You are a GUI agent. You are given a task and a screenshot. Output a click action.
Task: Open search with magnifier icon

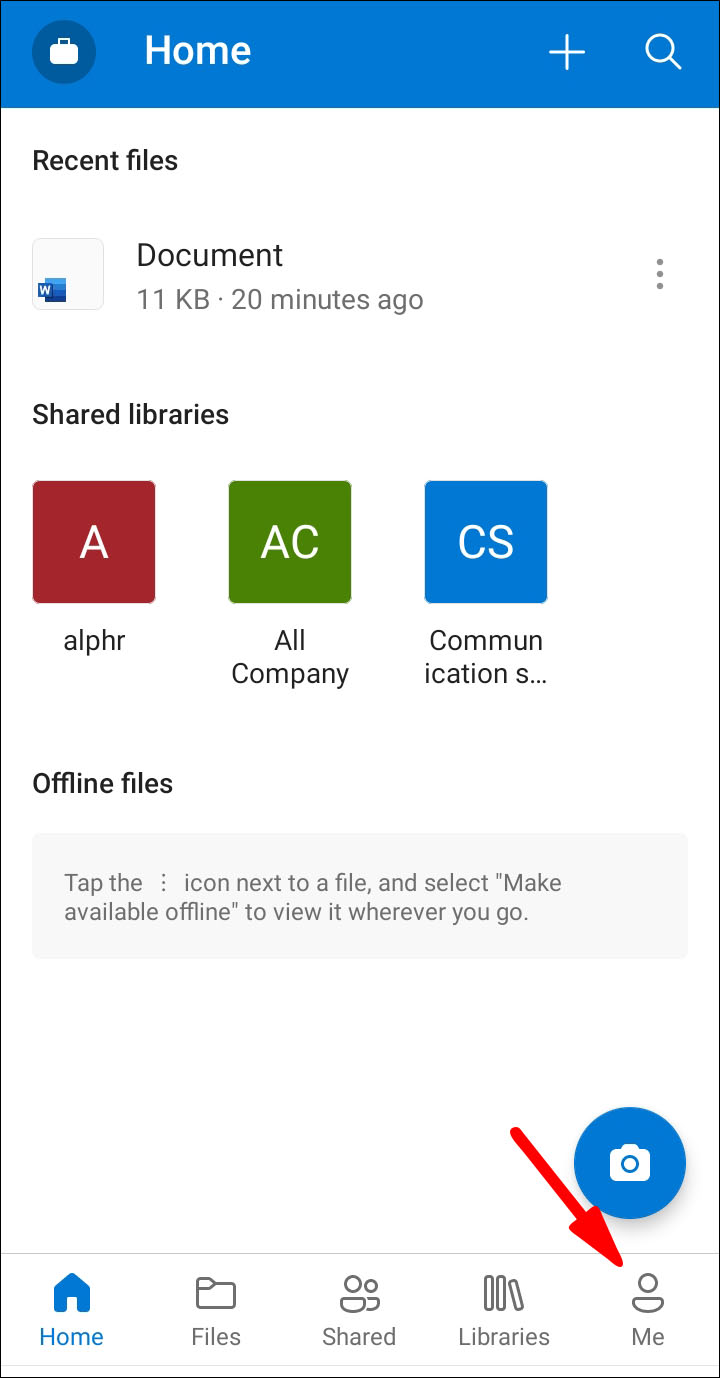point(663,52)
